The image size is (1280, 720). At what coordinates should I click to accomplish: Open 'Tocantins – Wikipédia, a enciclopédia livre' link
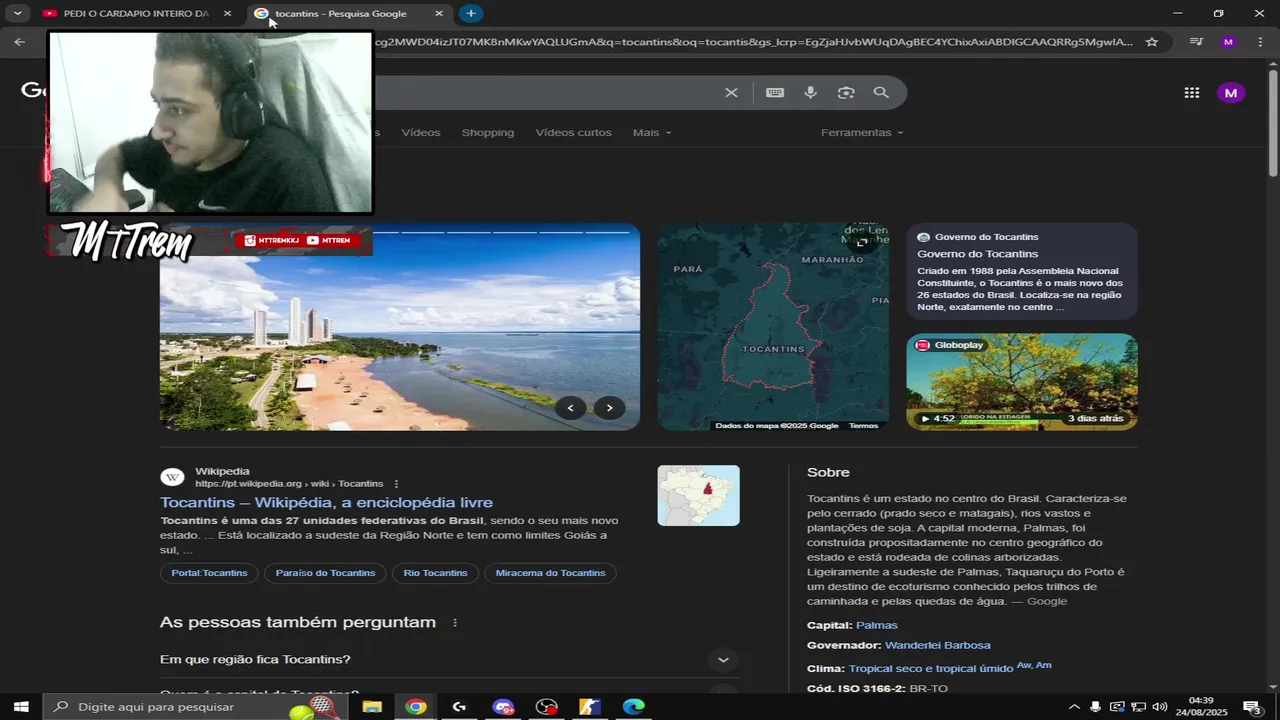[326, 503]
